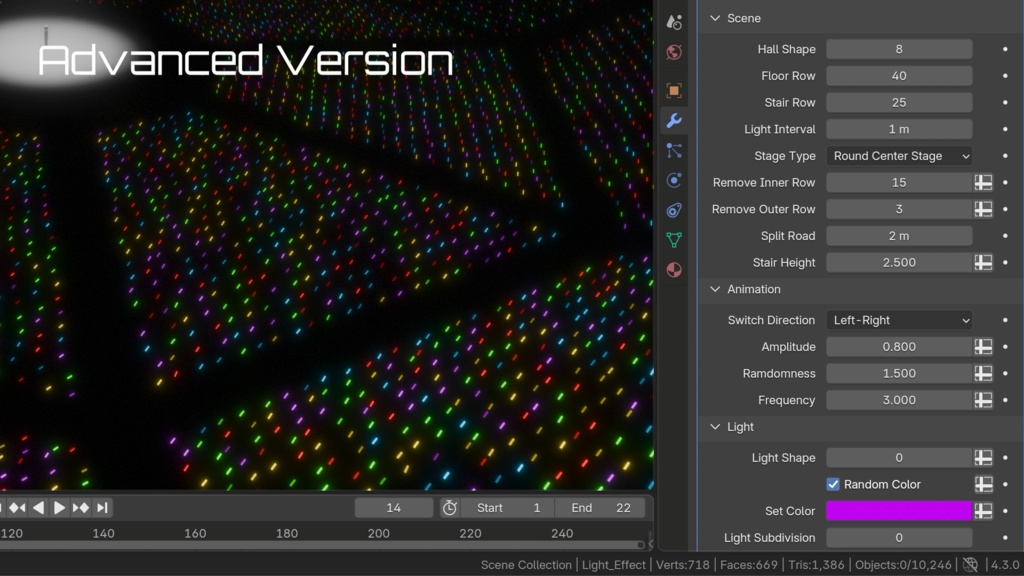
Task: Open the Switch Direction dropdown
Action: click(x=899, y=320)
